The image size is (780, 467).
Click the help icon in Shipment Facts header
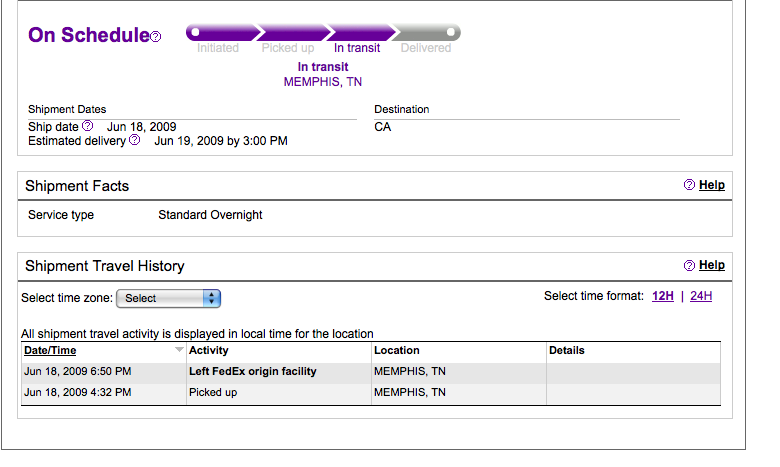pyautogui.click(x=689, y=185)
